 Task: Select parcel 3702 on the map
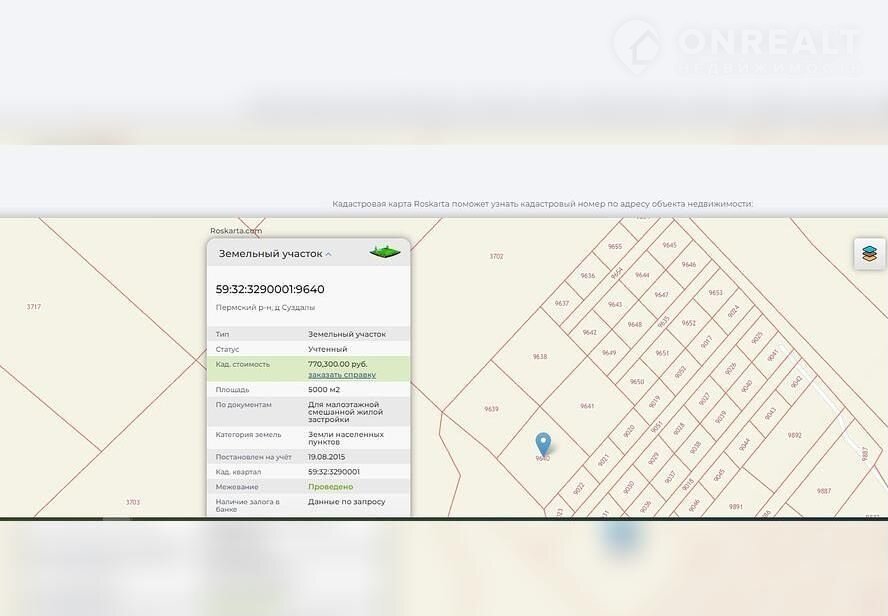[496, 256]
